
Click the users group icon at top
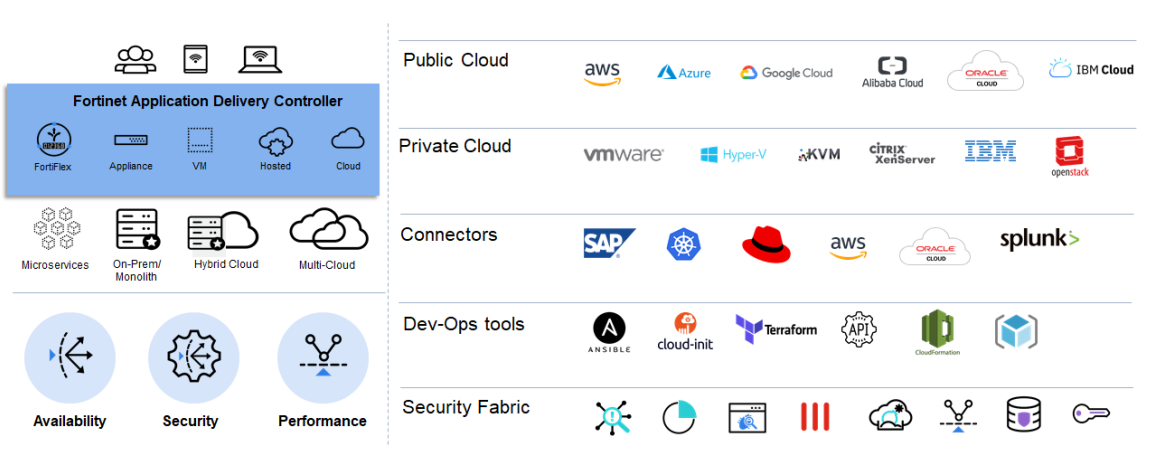(x=136, y=60)
